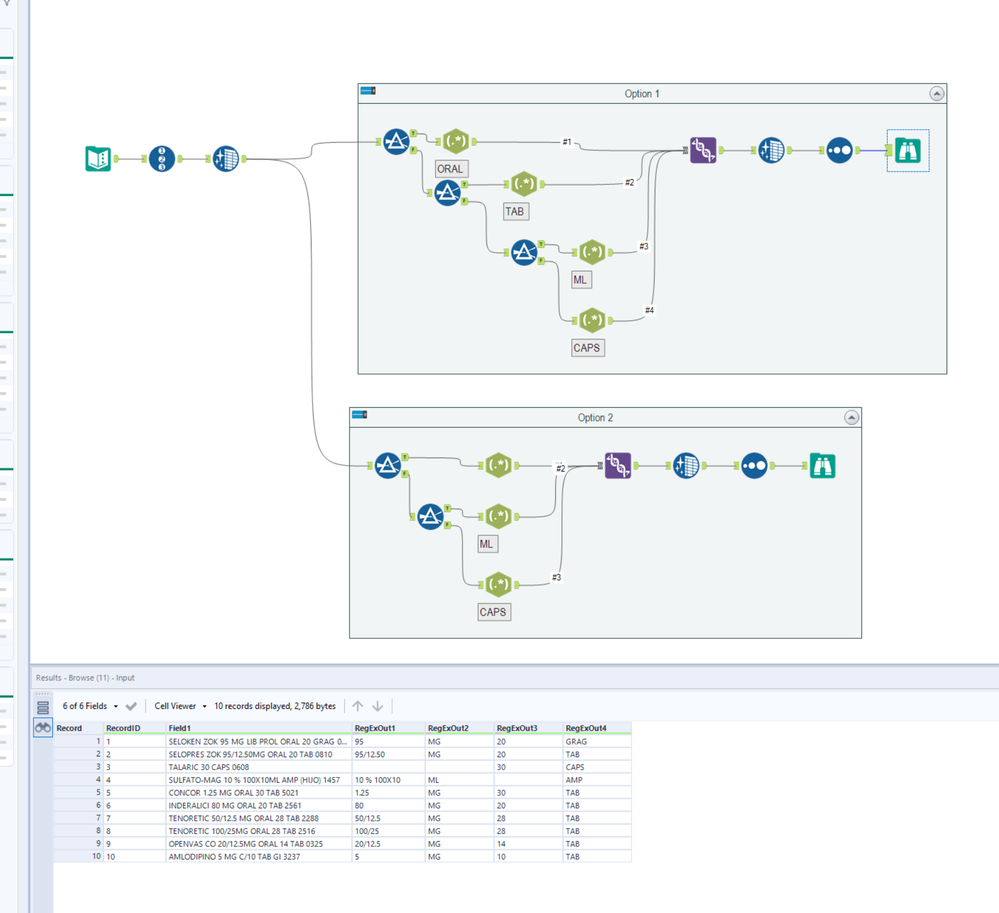Toggle the Option 2 container enable switch
The image size is (999, 913).
click(359, 415)
